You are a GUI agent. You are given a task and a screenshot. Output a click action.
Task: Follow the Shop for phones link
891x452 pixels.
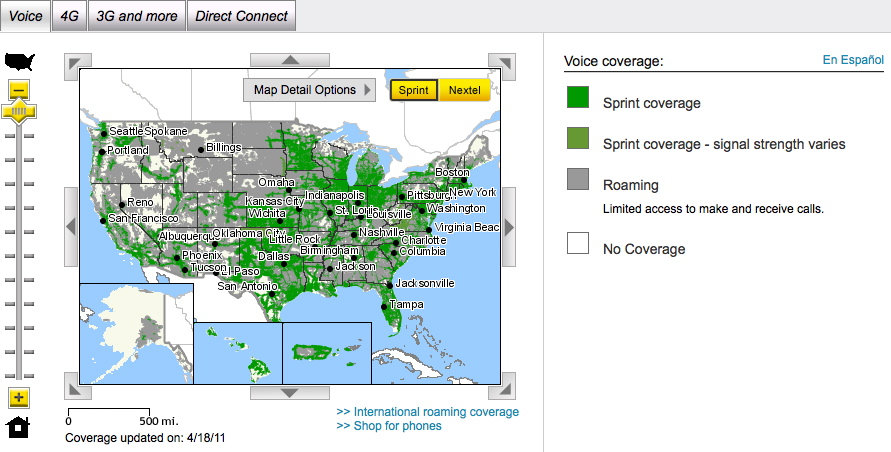point(389,426)
